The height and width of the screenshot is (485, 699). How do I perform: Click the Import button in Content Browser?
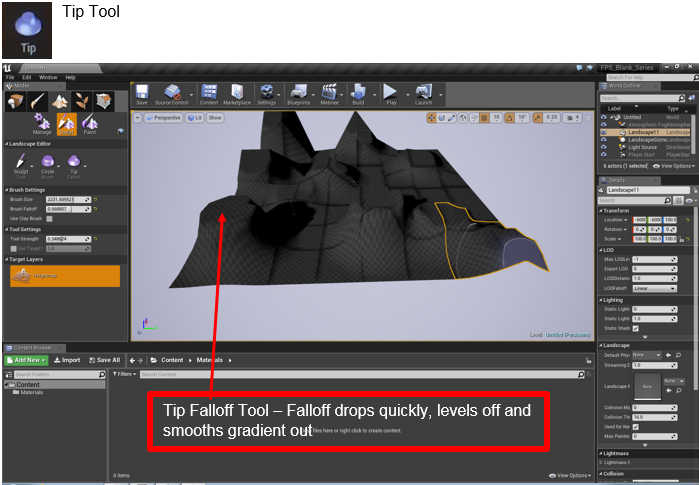67,360
